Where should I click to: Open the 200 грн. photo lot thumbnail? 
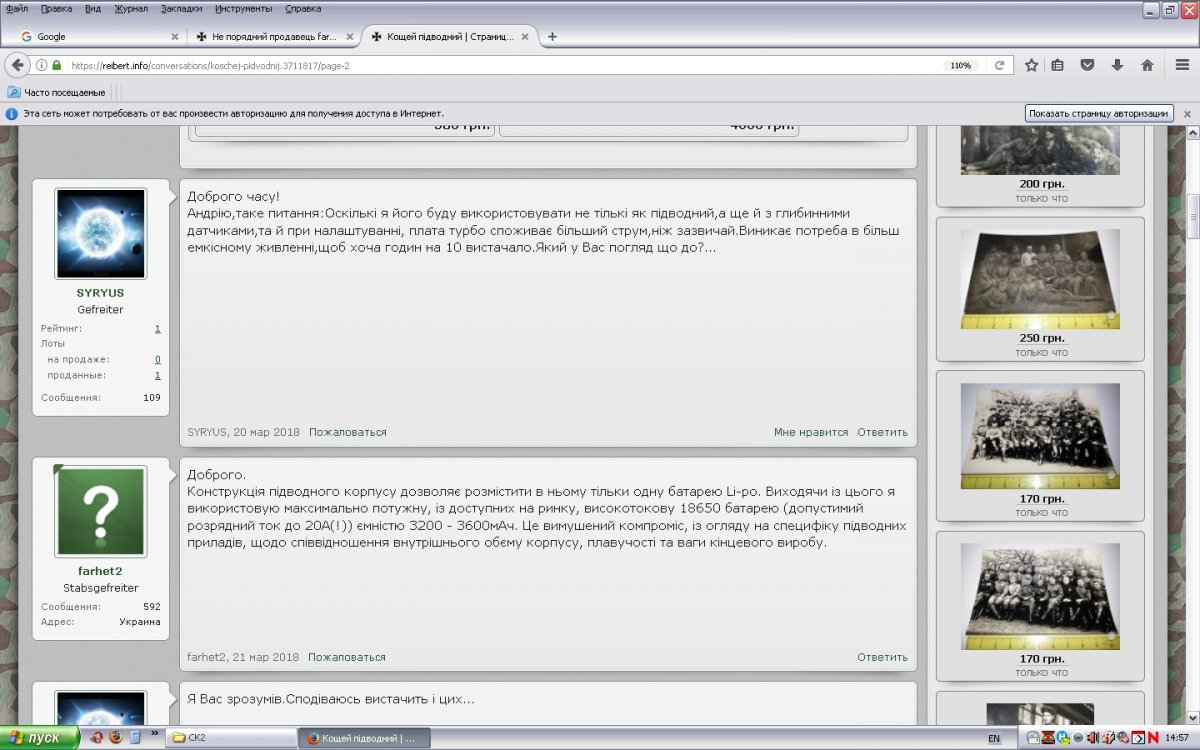(x=1040, y=151)
